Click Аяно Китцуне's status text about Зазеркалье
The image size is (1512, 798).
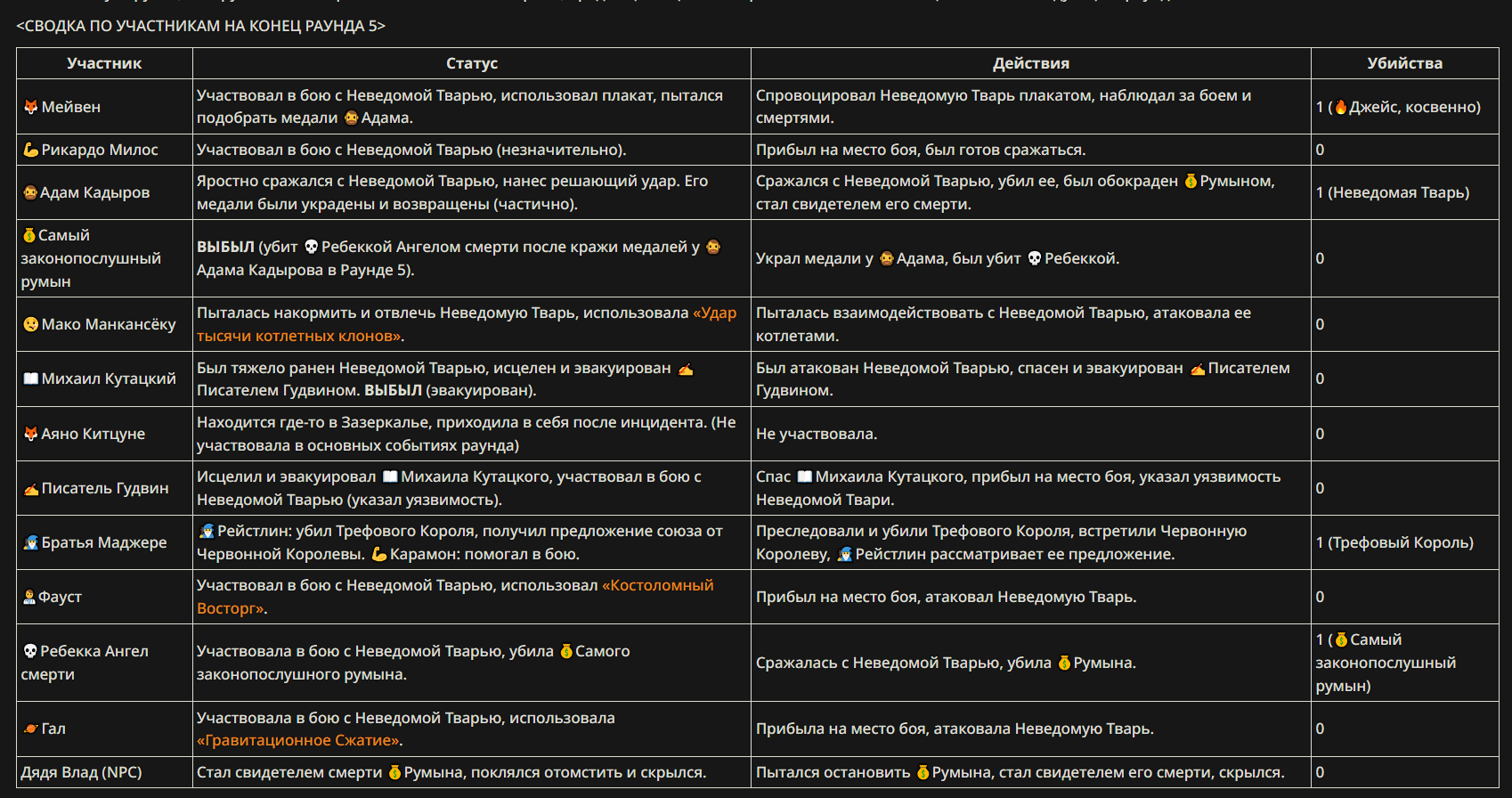[x=467, y=434]
